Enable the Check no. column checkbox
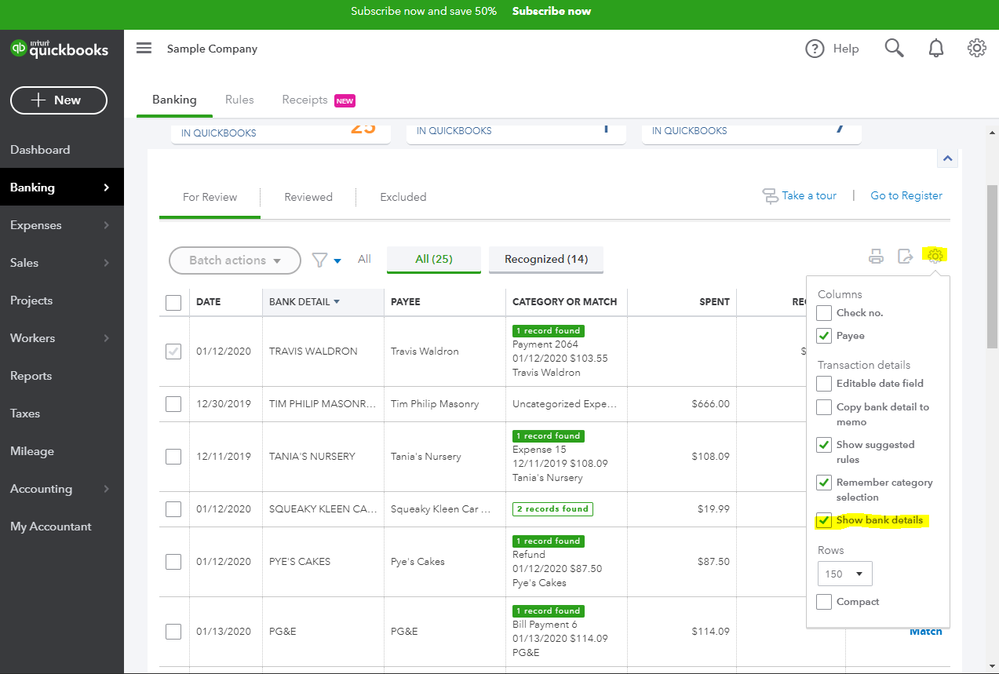Screen dimensions: 999x674 pyautogui.click(x=824, y=313)
